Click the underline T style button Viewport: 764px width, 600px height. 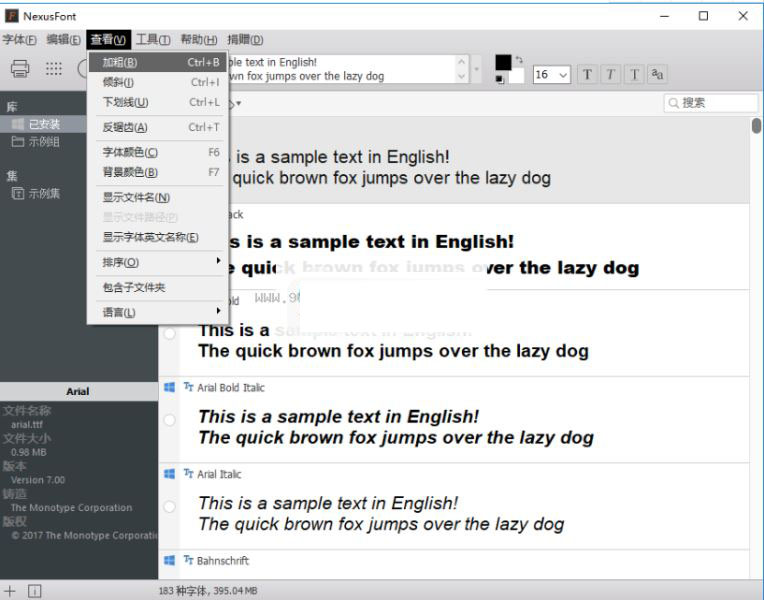(633, 75)
